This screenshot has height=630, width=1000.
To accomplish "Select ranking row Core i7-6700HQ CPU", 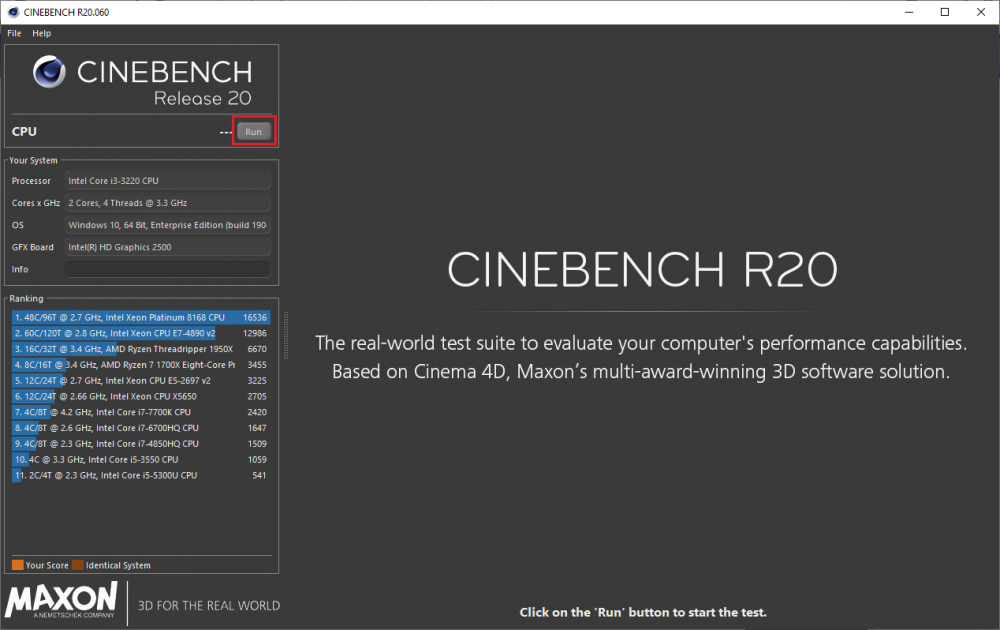I will (141, 429).
